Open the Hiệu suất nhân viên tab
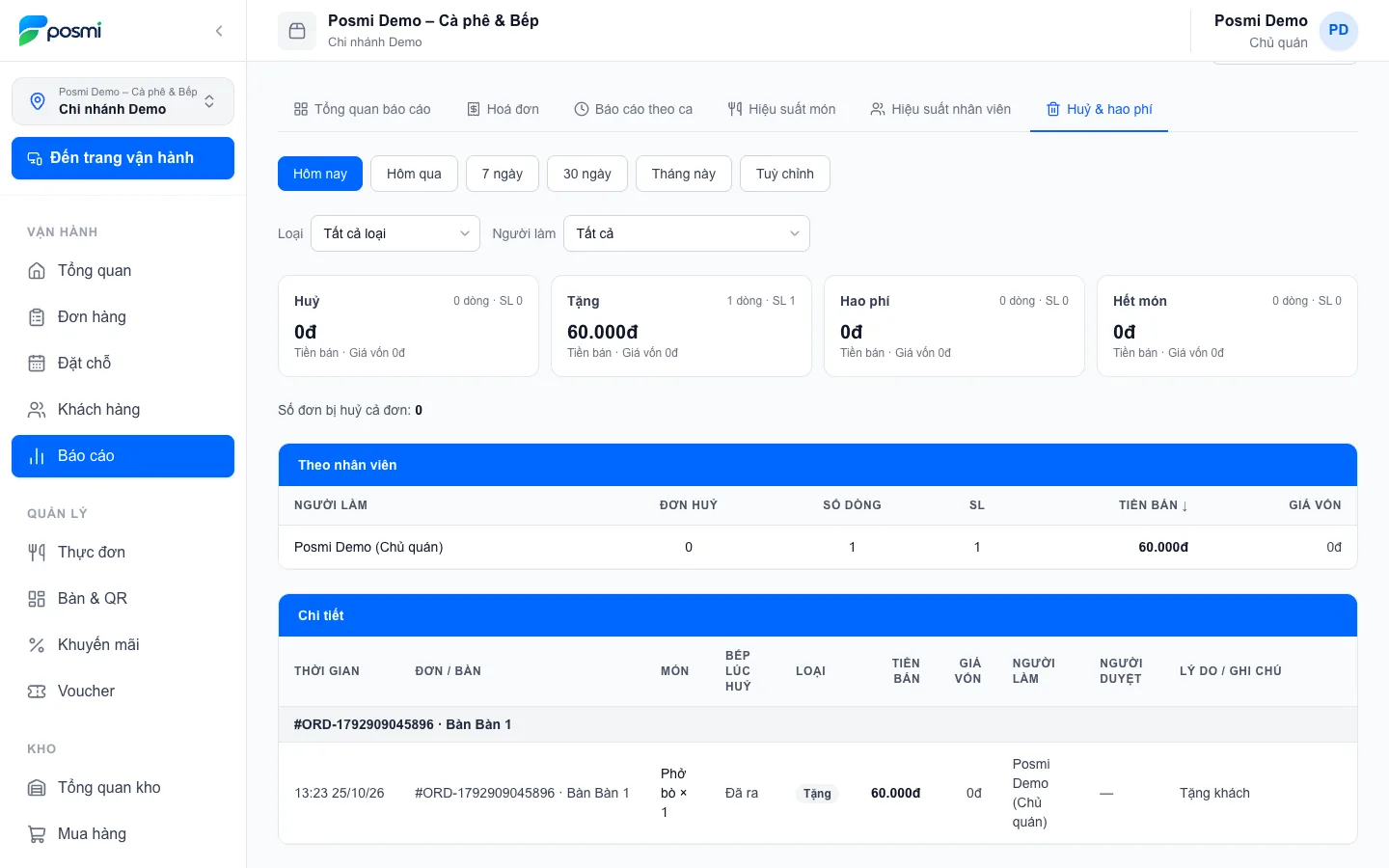The image size is (1389, 868). tap(940, 109)
